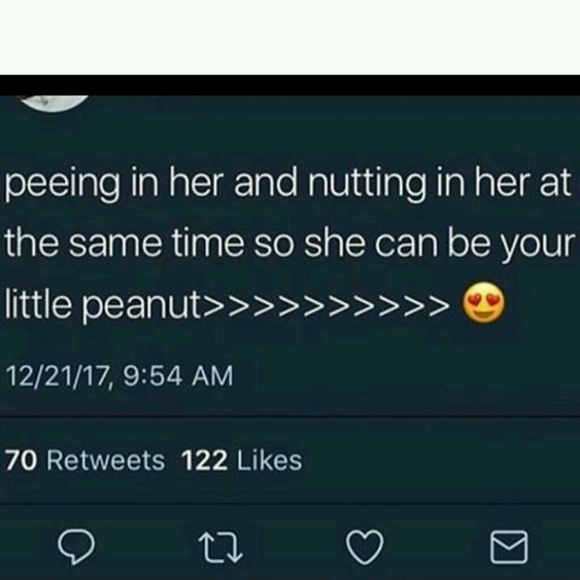The height and width of the screenshot is (580, 580).
Task: Click the word "Likes" label
Action: tap(270, 461)
